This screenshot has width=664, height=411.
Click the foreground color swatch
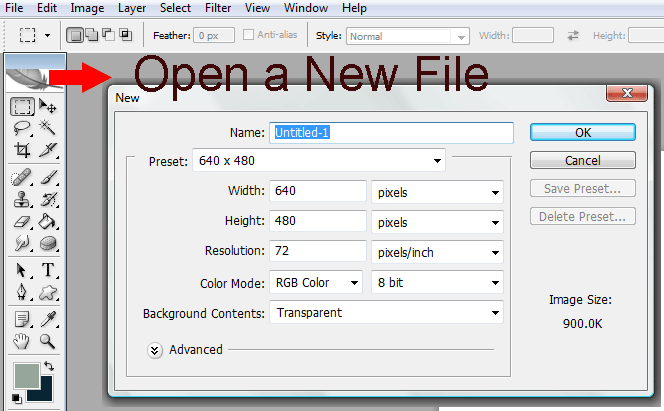(27, 375)
